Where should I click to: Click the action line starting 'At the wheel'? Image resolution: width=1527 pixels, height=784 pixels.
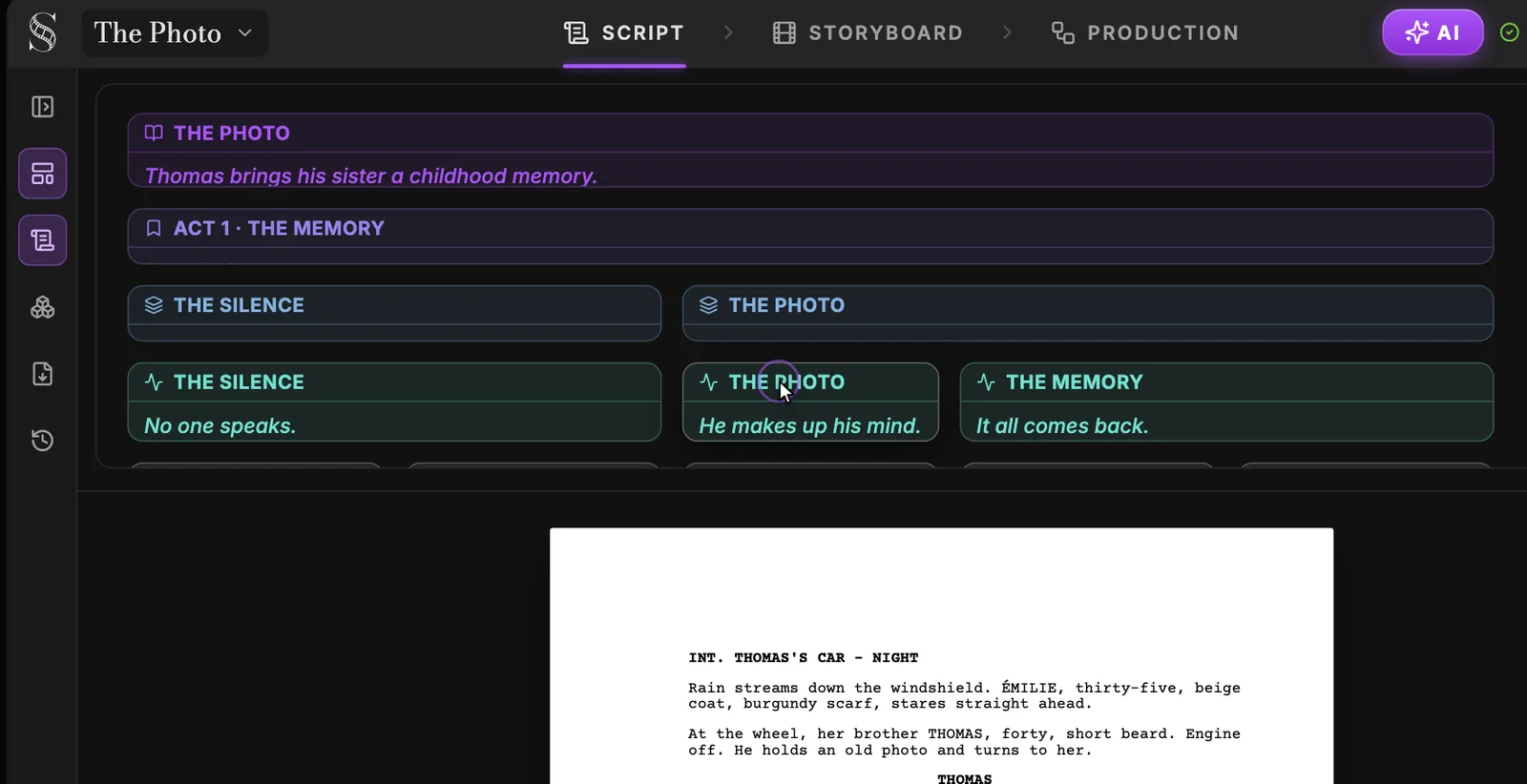964,742
